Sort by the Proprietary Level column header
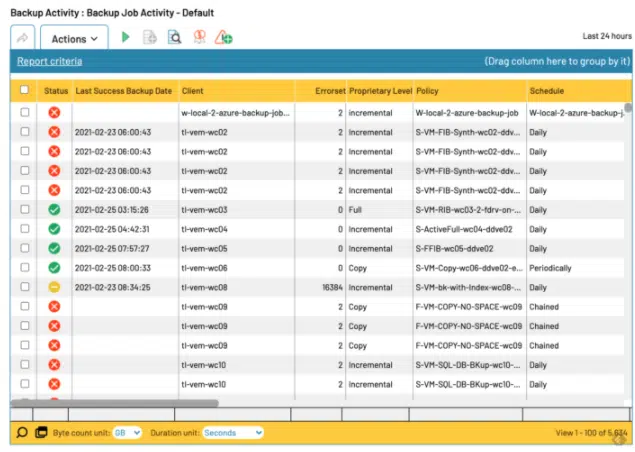635x452 pixels. click(x=380, y=91)
